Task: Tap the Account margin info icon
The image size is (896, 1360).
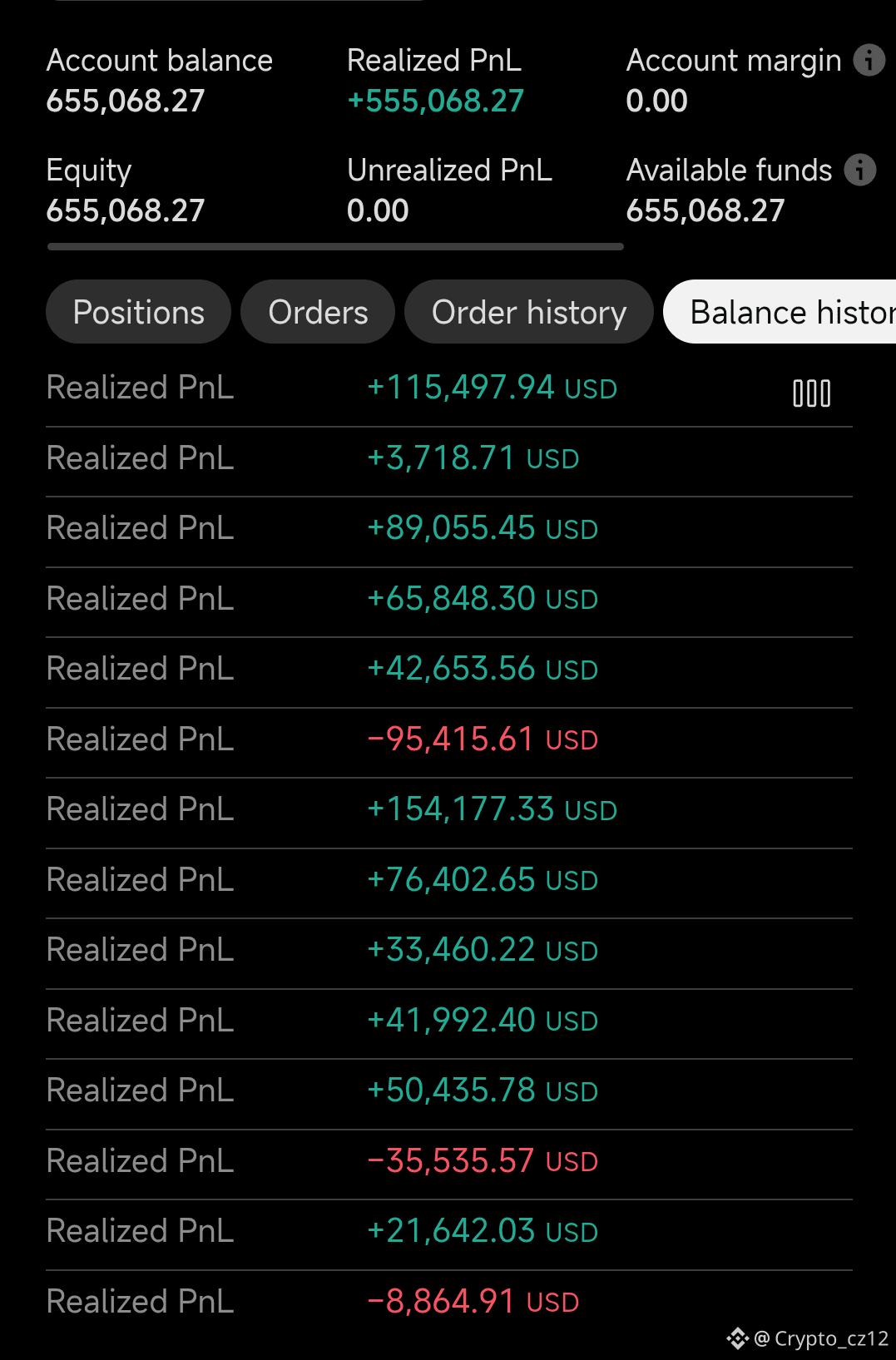Action: (869, 60)
